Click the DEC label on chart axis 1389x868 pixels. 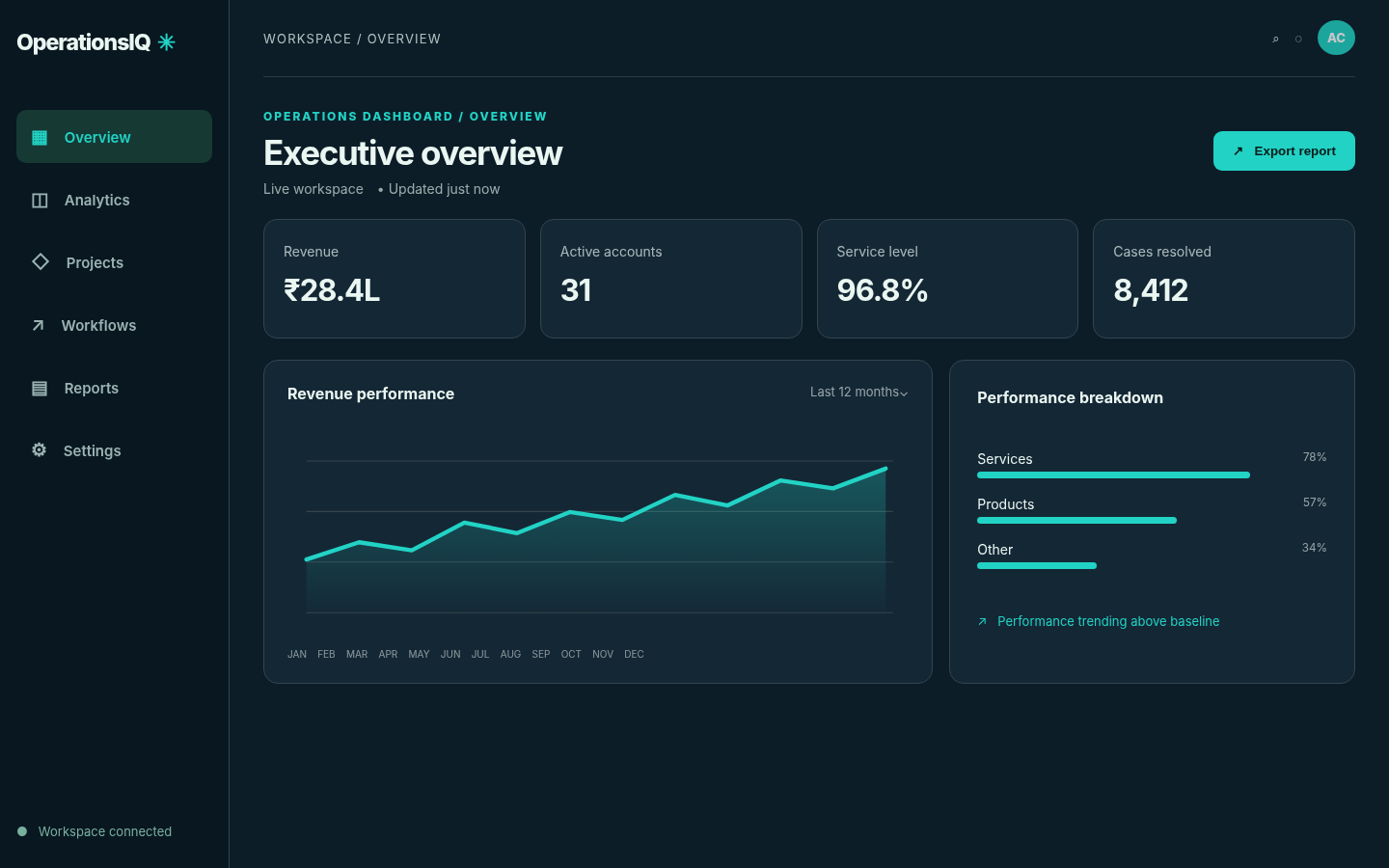click(x=634, y=654)
